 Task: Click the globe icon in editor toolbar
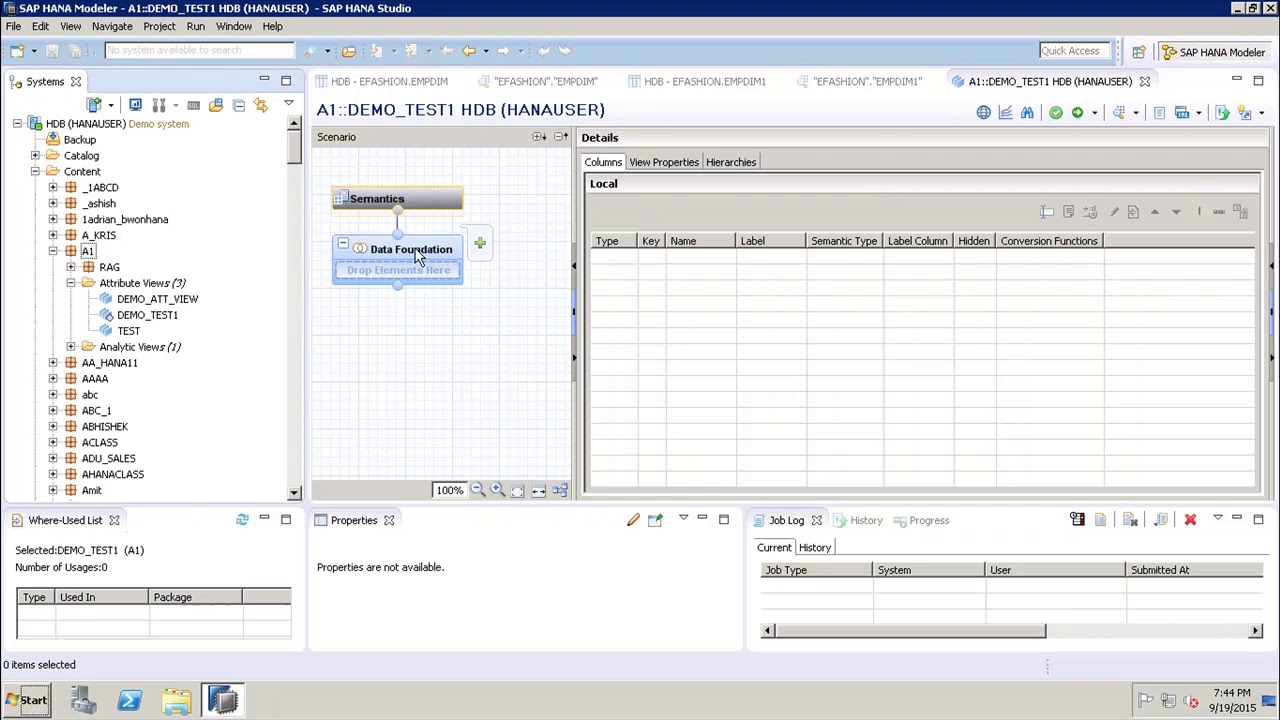pyautogui.click(x=984, y=113)
